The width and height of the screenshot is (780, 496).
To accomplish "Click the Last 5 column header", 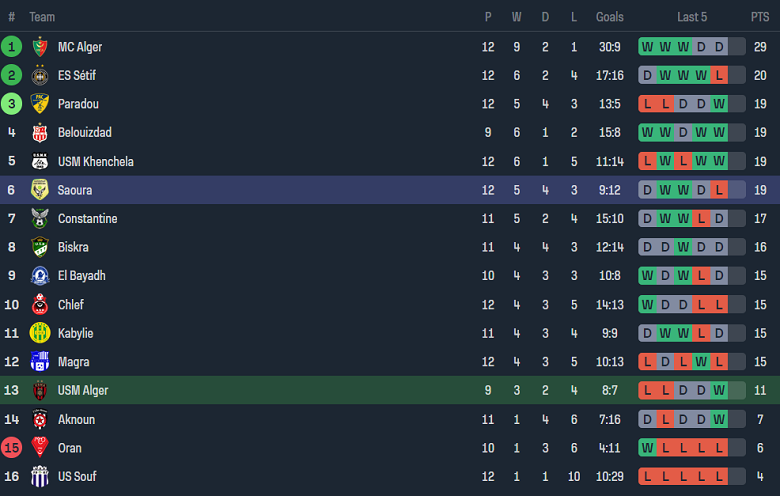I will coord(692,17).
